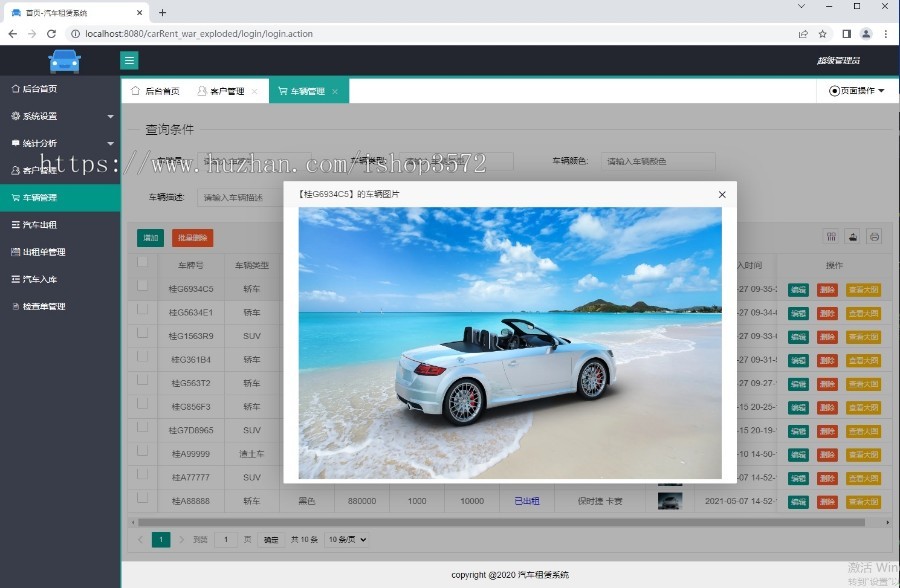This screenshot has width=900, height=588.
Task: Click the enlarged convertible car picture
Action: pos(510,343)
